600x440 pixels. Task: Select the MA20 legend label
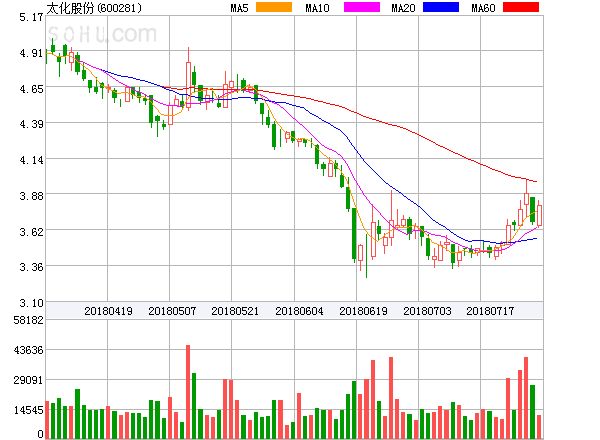click(403, 8)
